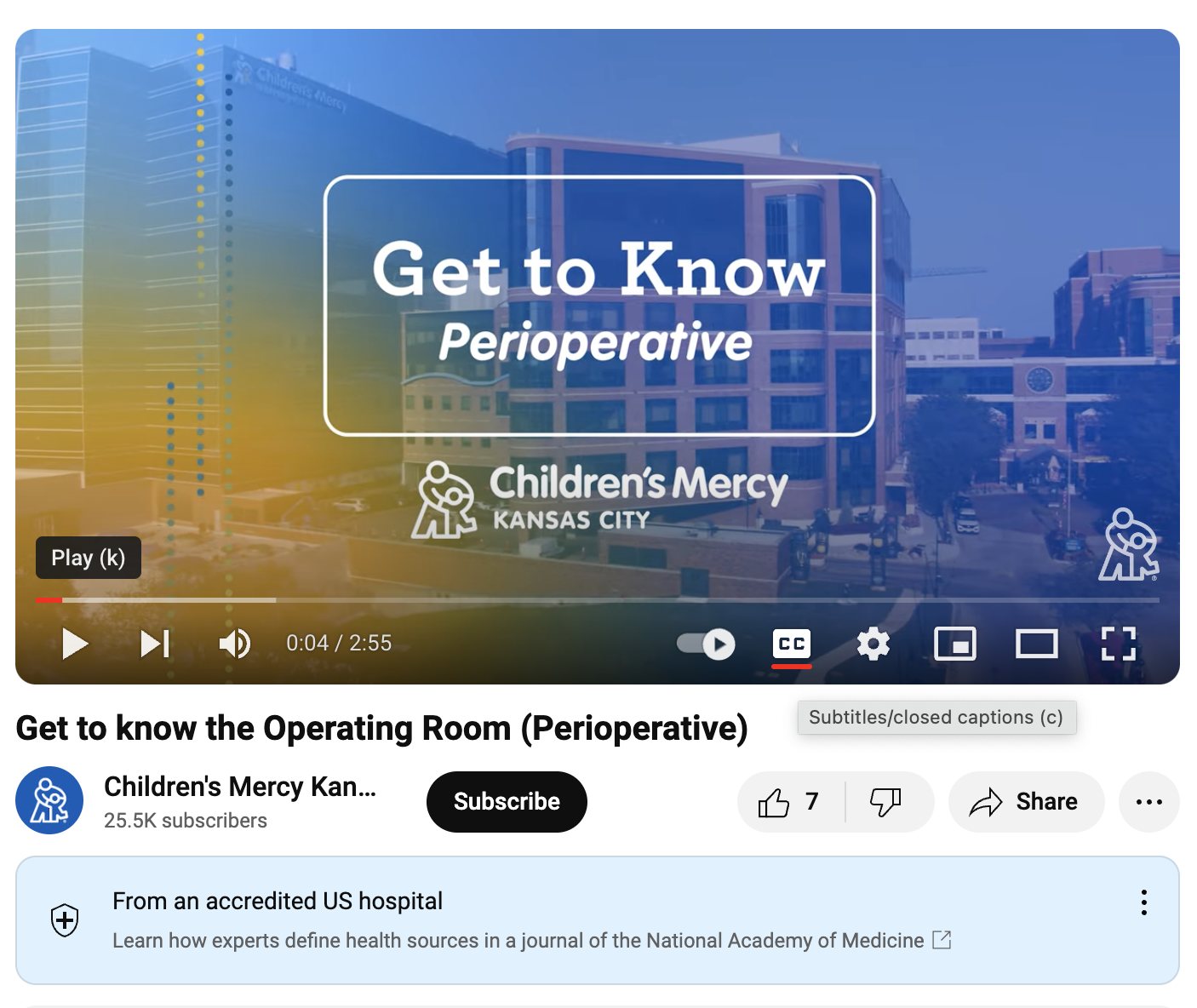Click the Children's Mercy watermark in video corner
The image size is (1197, 1008).
tap(1128, 545)
